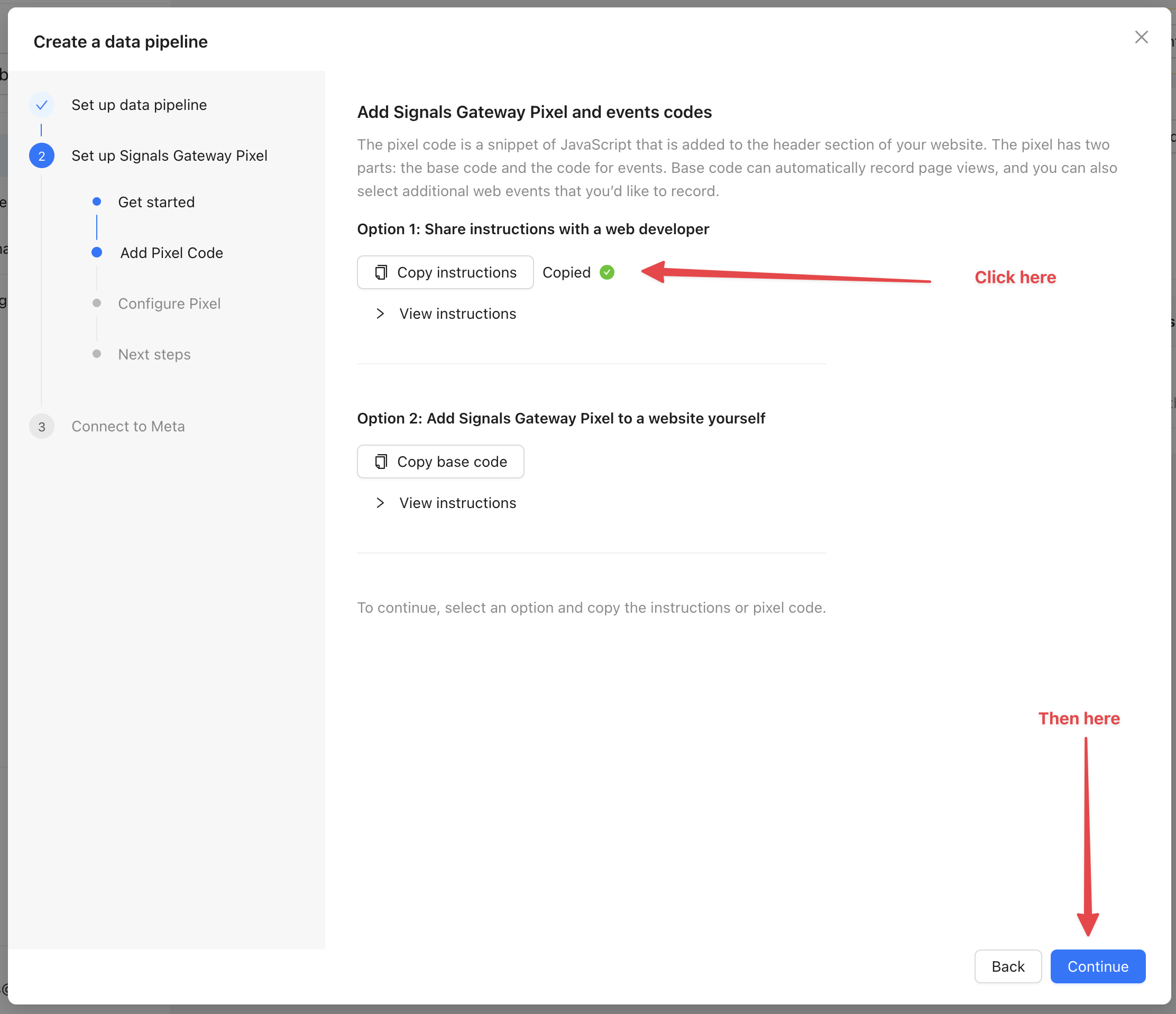Screen dimensions: 1176x1014
Task: Open the Configure Pixel substep
Action: [169, 303]
